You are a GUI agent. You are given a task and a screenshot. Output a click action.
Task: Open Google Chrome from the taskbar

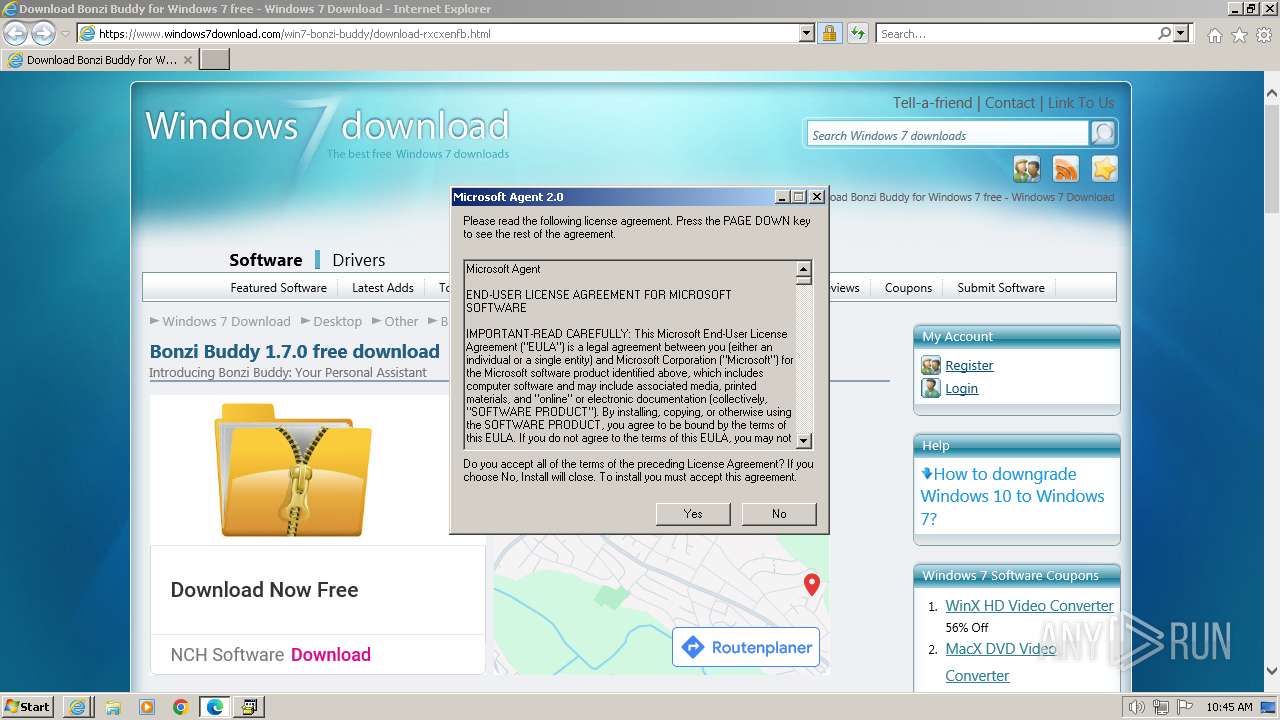coord(181,707)
